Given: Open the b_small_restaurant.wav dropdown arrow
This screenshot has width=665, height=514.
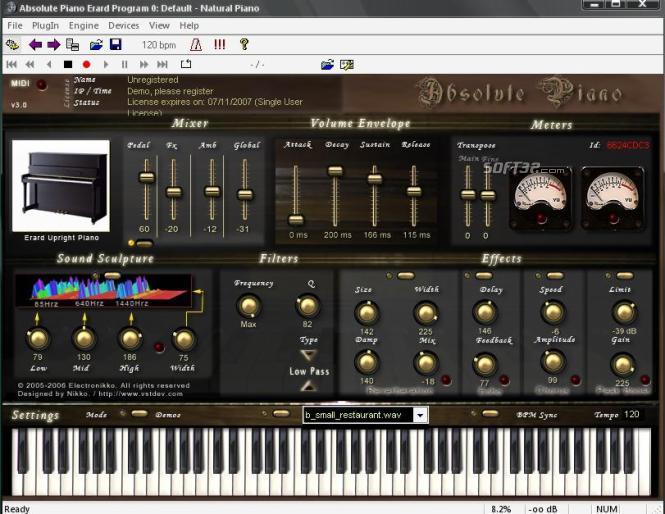Looking at the screenshot, I should tap(420, 415).
